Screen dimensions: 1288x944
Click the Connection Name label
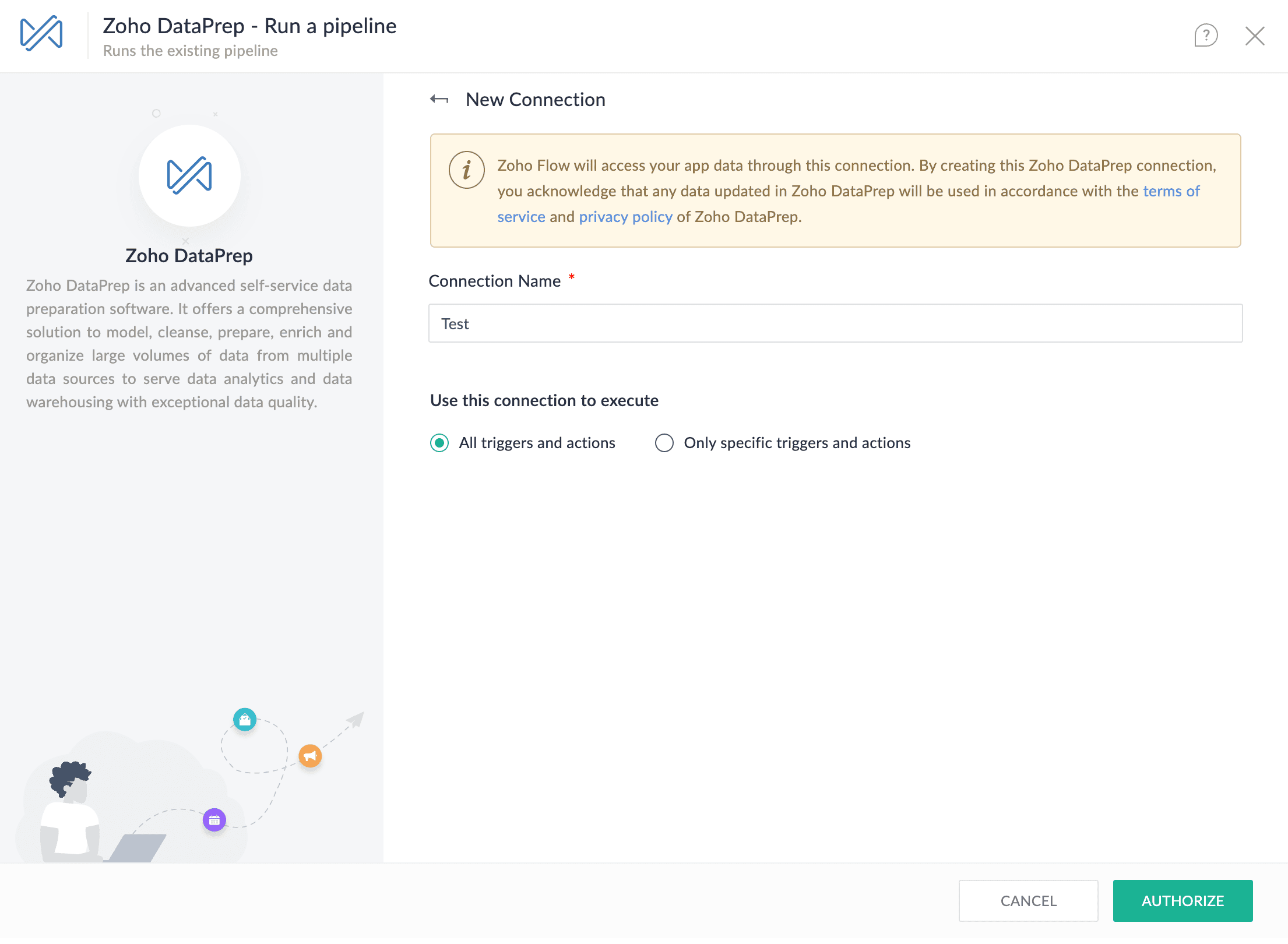point(494,281)
